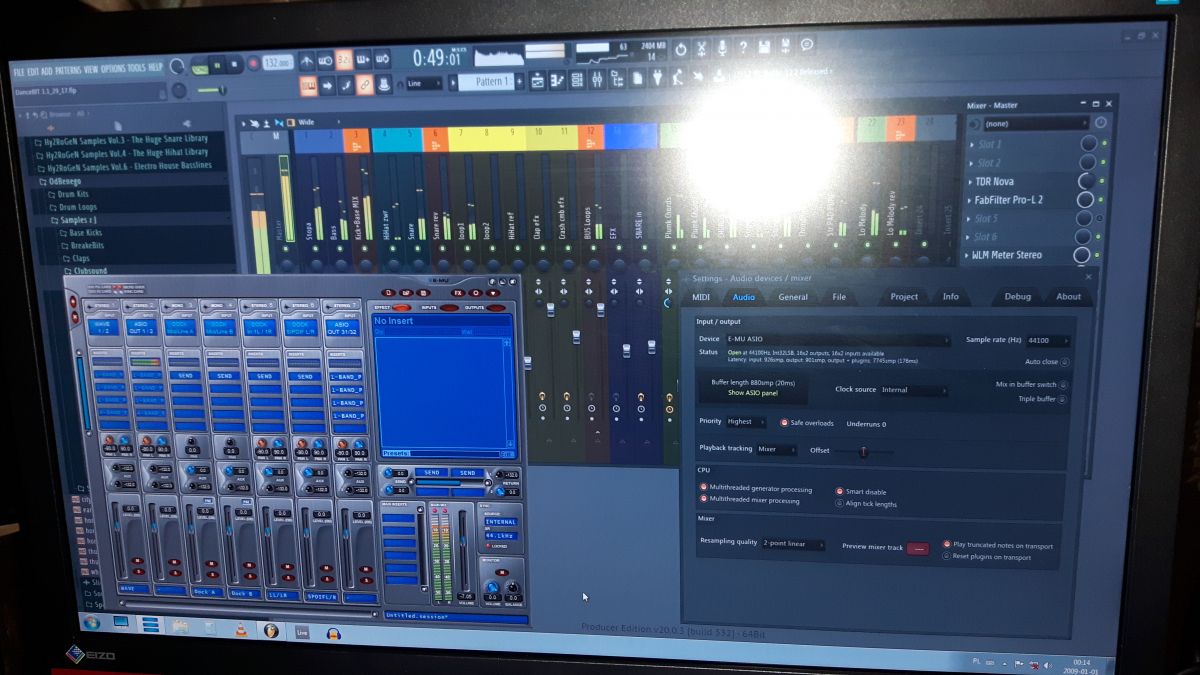Click the speech bubble icon in top toolbar
The width and height of the screenshot is (1200, 675).
point(807,44)
